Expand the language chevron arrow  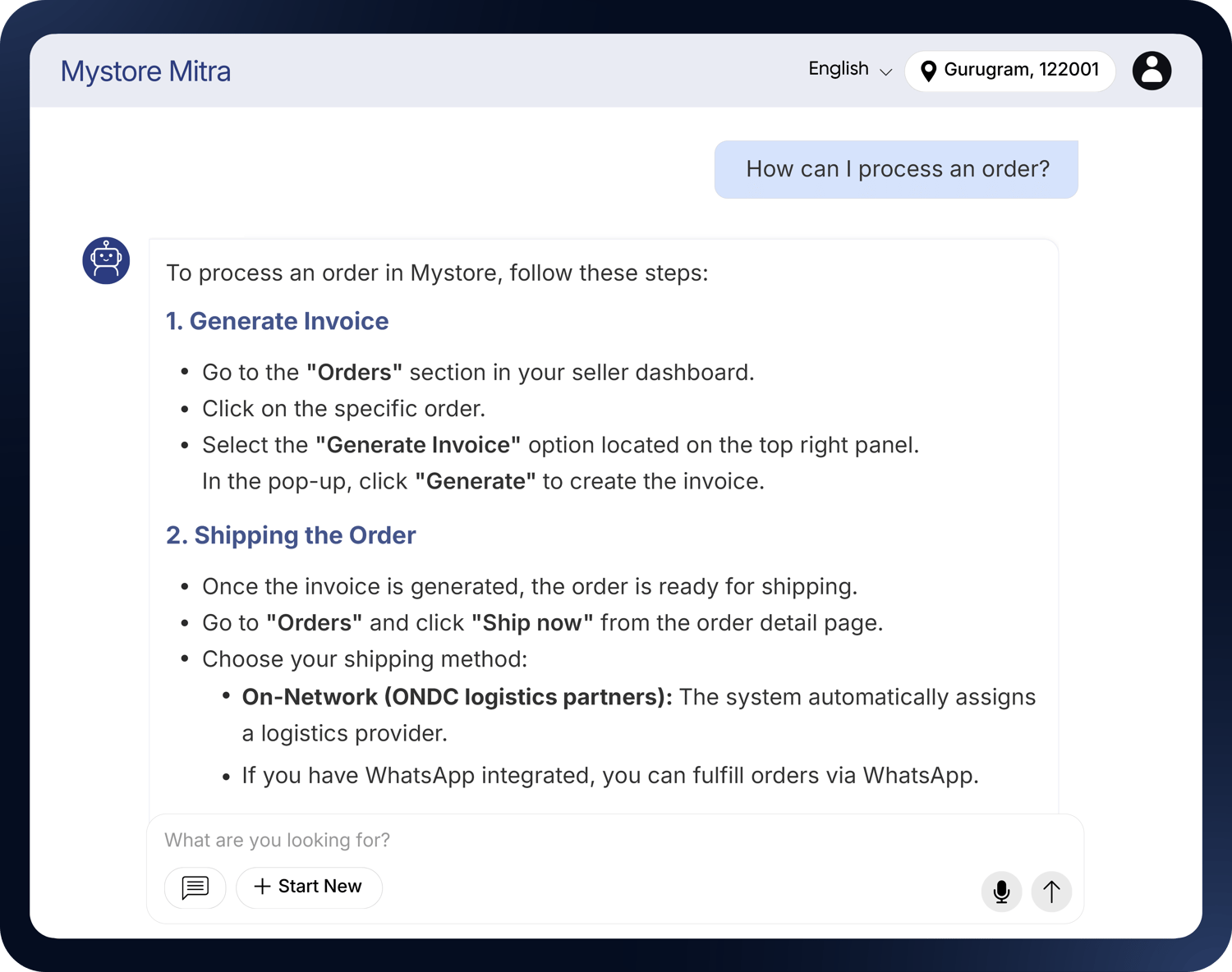coord(885,72)
